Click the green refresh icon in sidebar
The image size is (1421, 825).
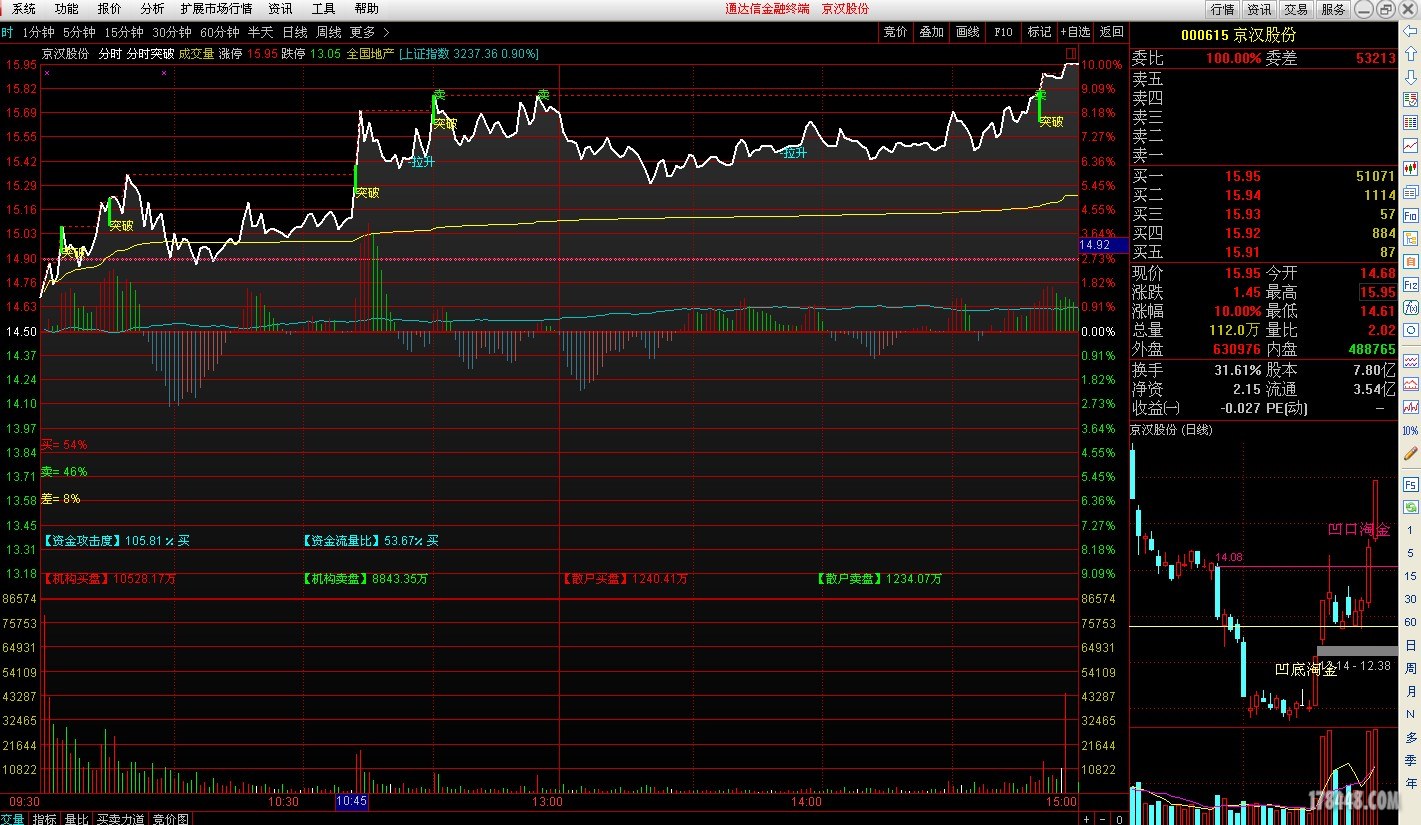point(1411,507)
